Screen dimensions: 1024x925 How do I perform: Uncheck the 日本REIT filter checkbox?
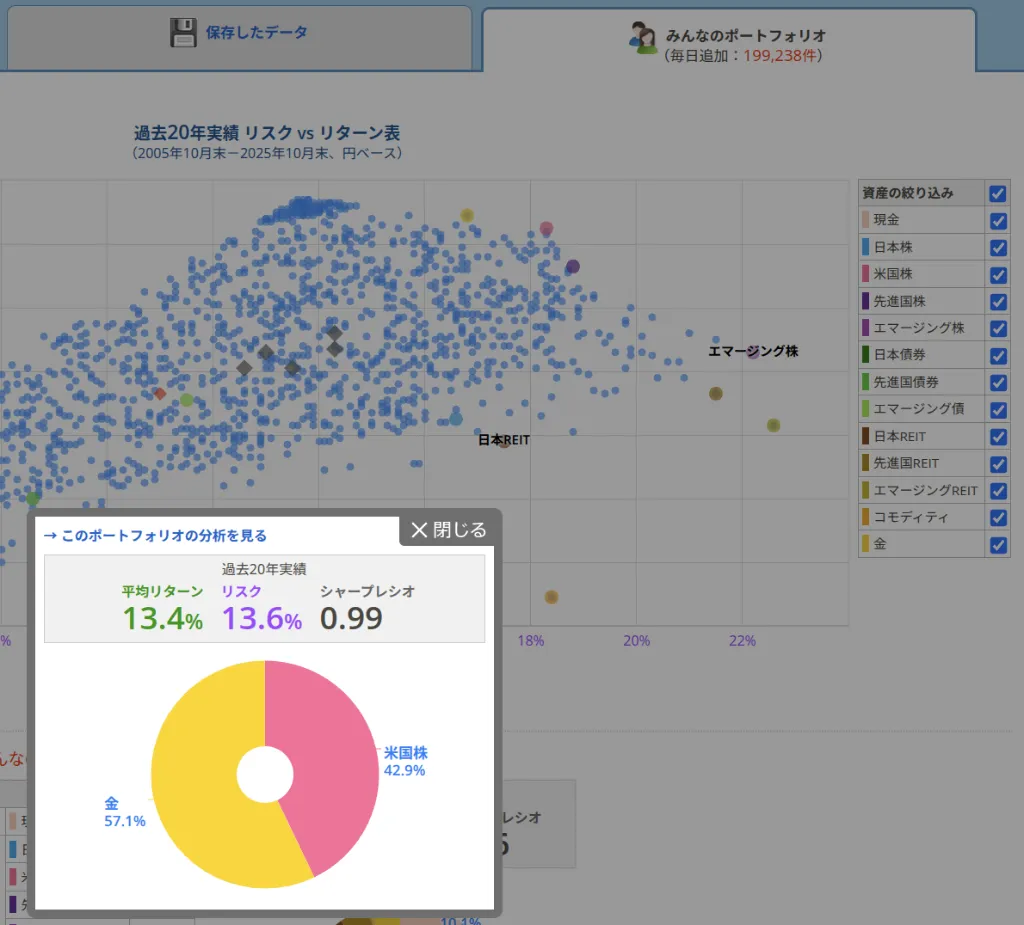997,437
